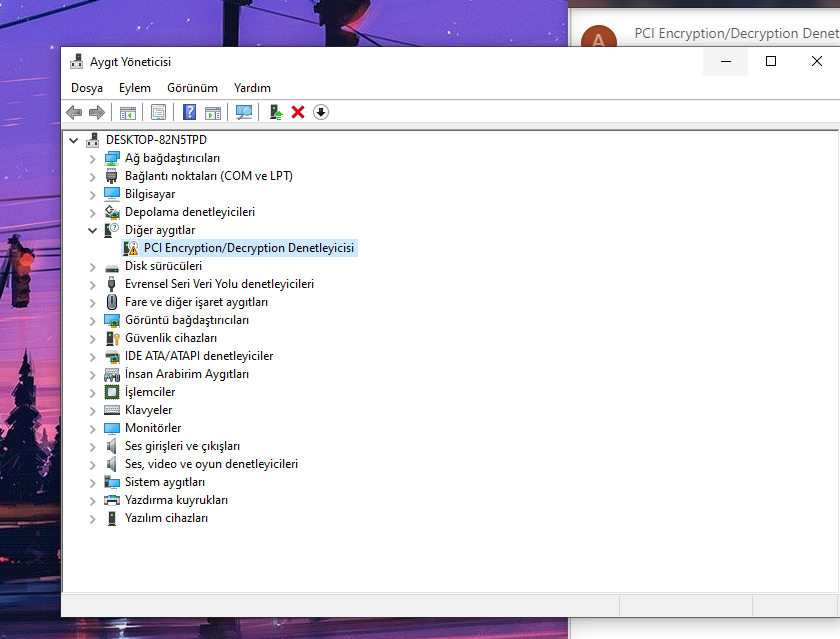This screenshot has height=639, width=840.
Task: Click the Monitörler display icon
Action: point(112,428)
